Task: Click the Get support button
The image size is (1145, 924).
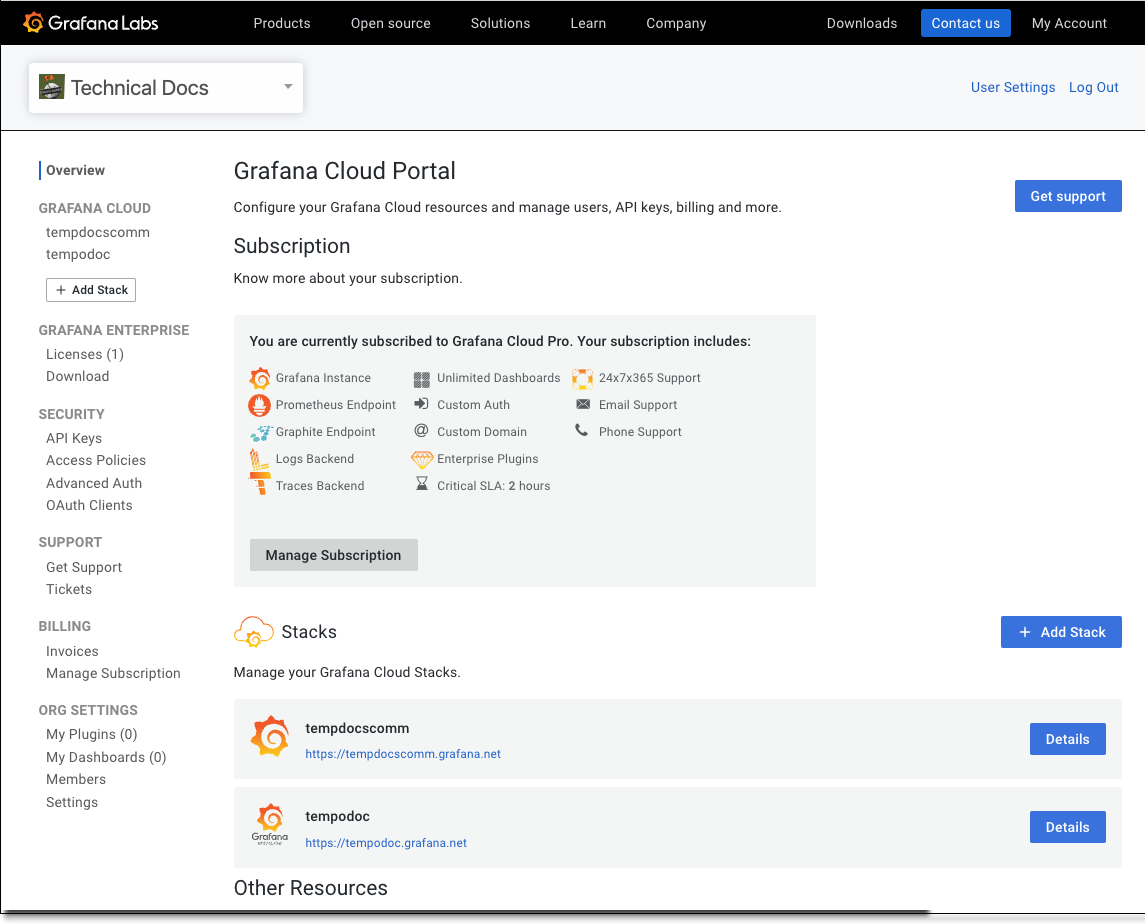Action: tap(1068, 196)
